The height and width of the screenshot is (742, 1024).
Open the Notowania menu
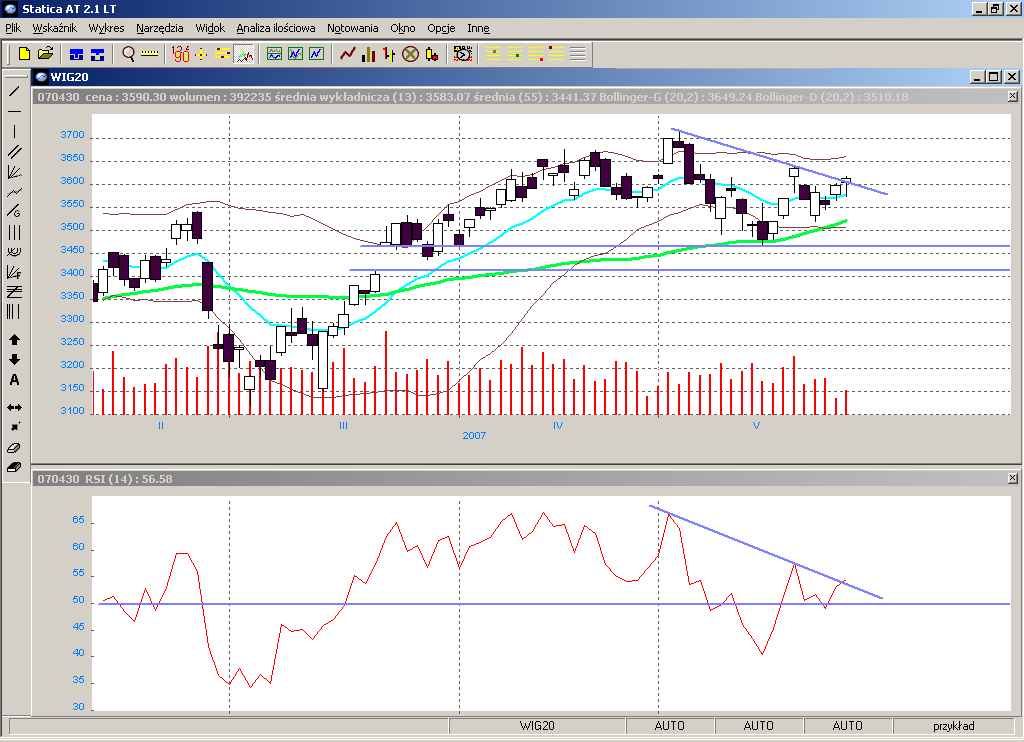(353, 28)
